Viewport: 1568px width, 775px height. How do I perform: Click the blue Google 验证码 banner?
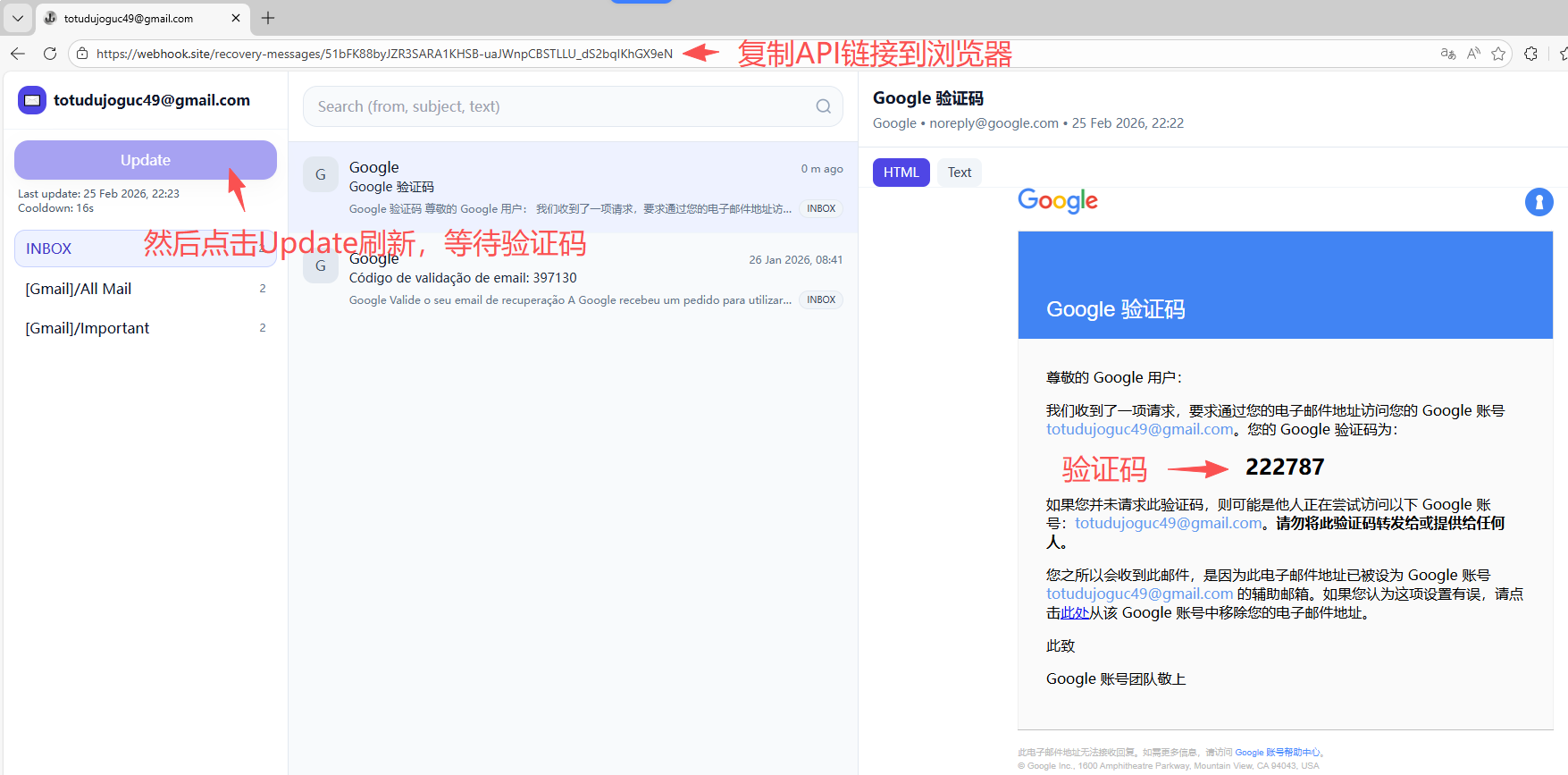point(1285,285)
